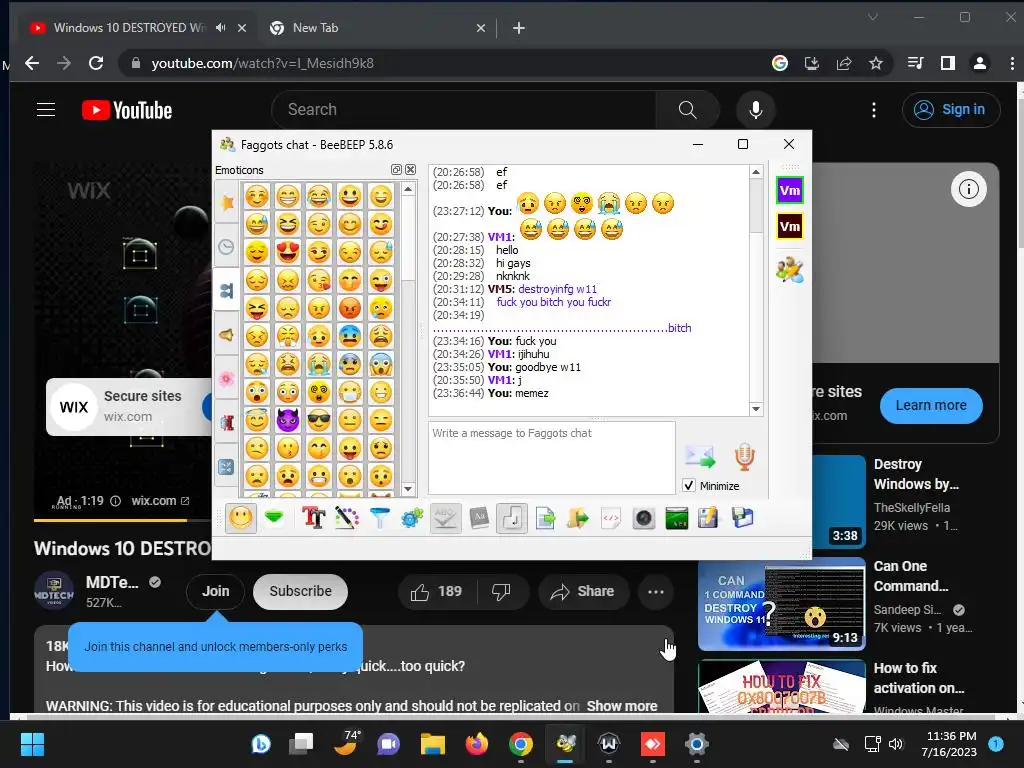This screenshot has width=1024, height=768.
Task: Focus the Write a message input box
Action: click(x=552, y=457)
